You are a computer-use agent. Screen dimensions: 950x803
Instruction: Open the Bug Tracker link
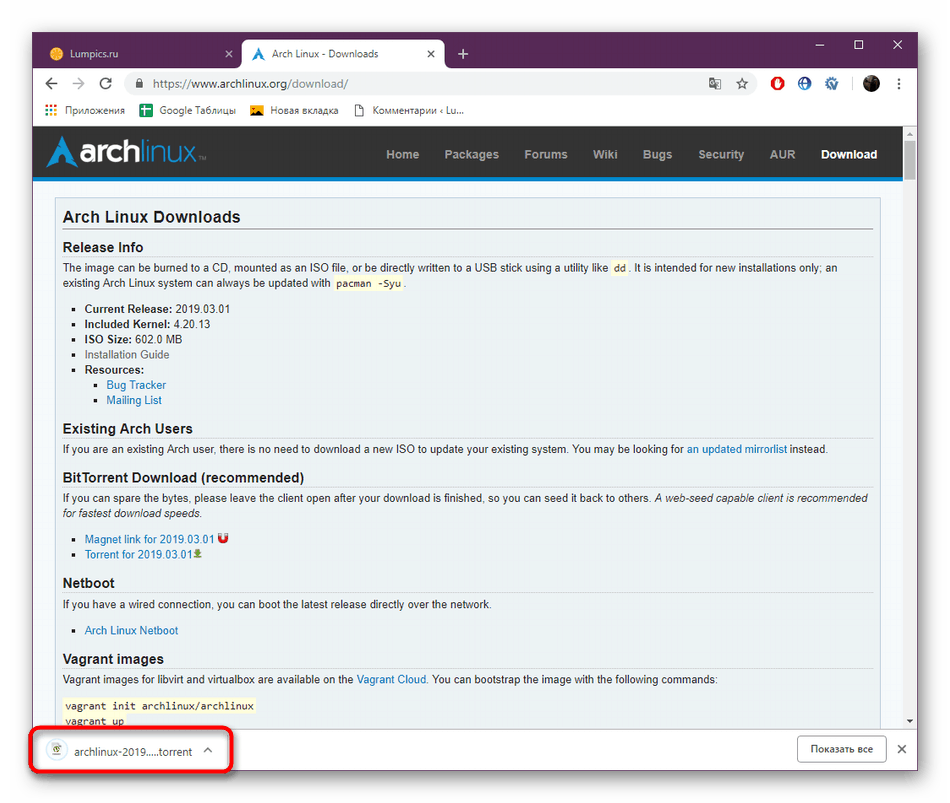pyautogui.click(x=136, y=385)
